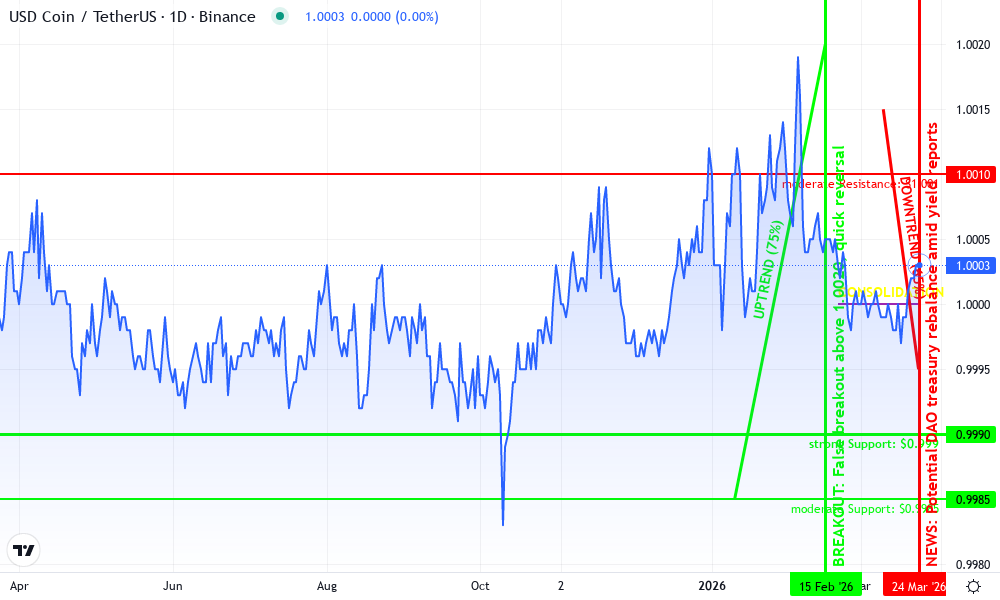1000x600 pixels.
Task: Select the NEWS DAO treasury rebalance label
Action: click(x=932, y=344)
